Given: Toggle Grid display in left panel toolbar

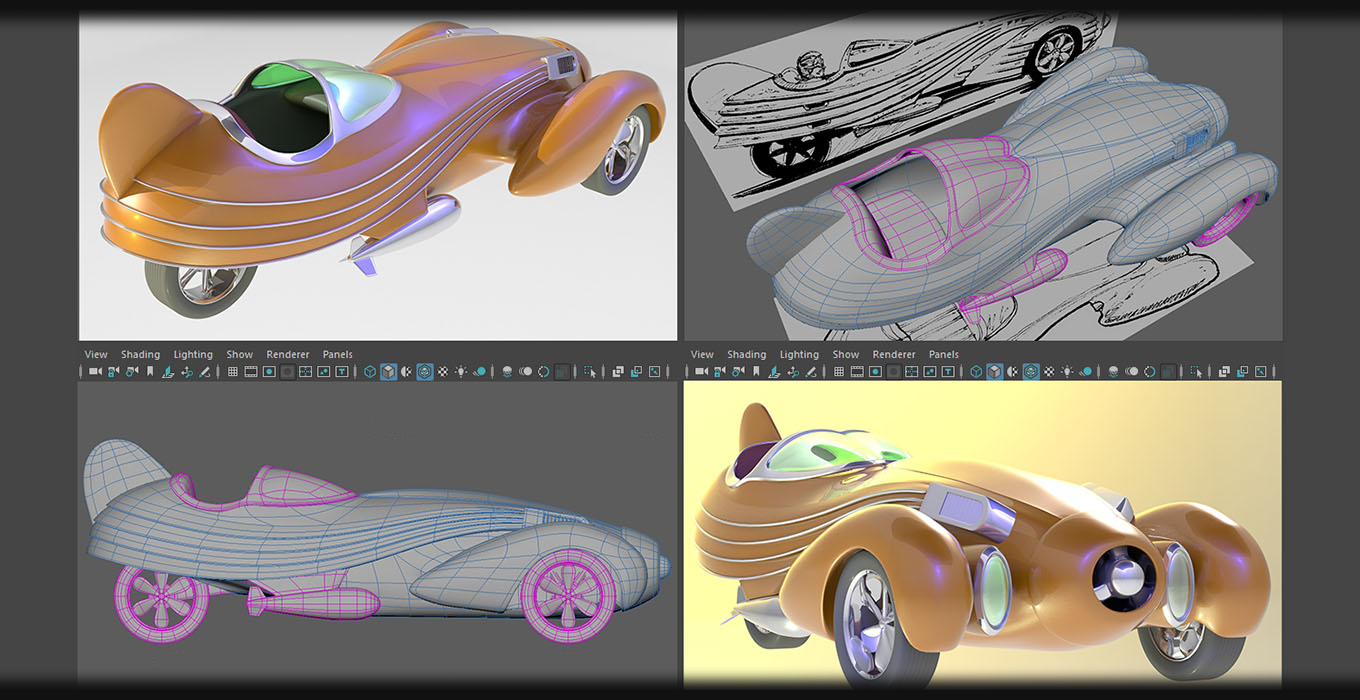Looking at the screenshot, I should click(232, 371).
